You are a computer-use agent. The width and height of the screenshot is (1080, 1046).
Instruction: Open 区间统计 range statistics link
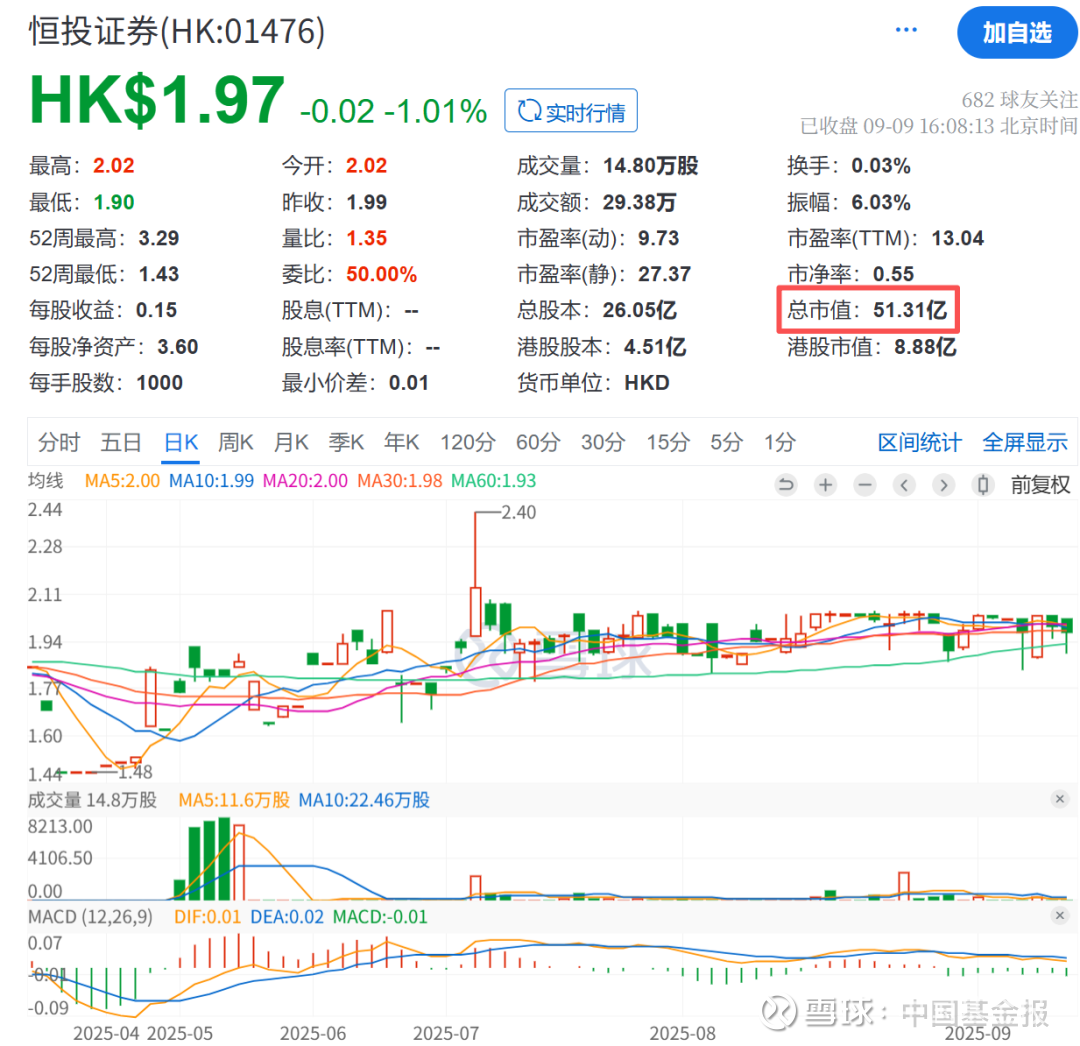pos(920,442)
